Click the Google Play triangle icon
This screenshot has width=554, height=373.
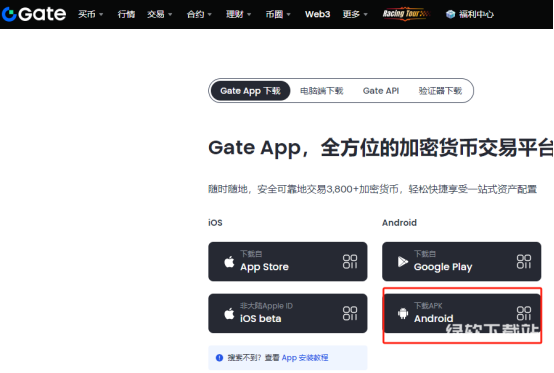tap(403, 262)
